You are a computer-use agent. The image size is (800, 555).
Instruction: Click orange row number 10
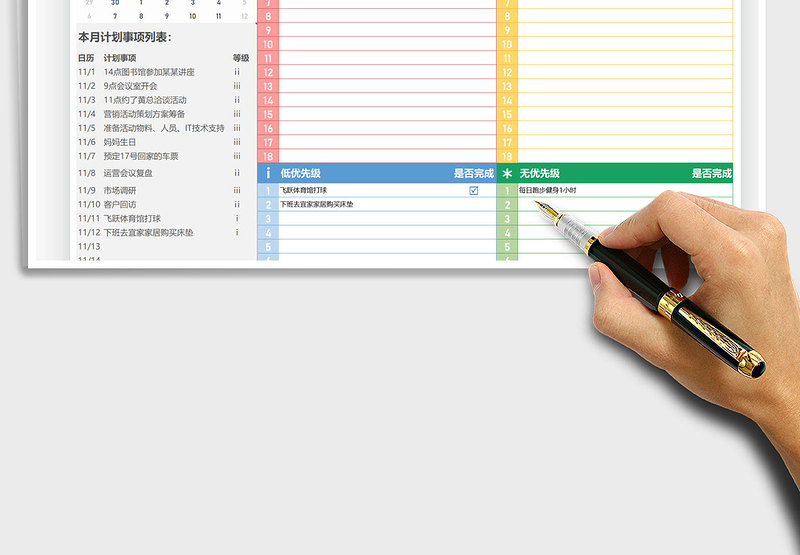pyautogui.click(x=507, y=44)
